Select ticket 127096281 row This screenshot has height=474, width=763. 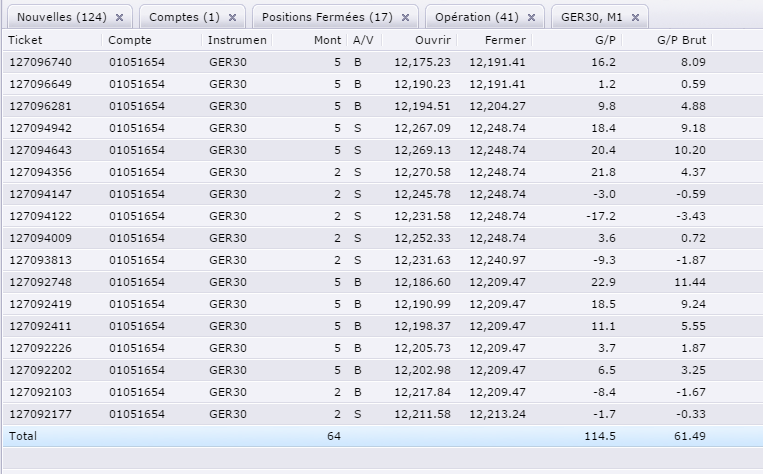[383, 106]
